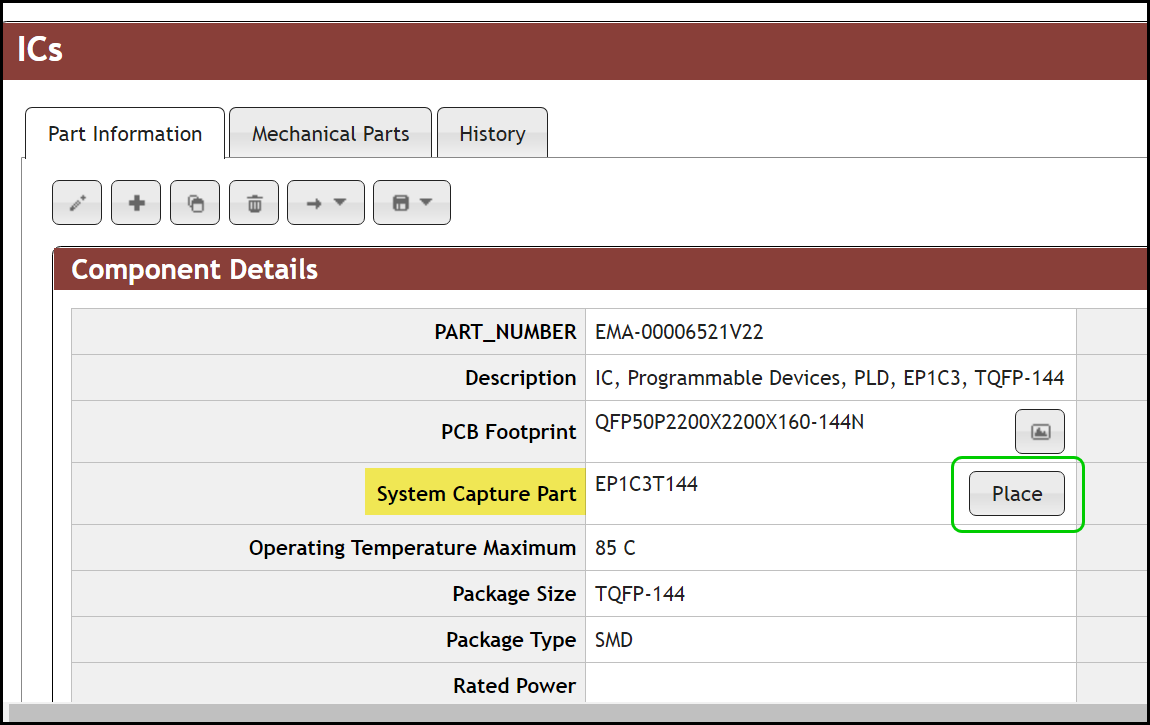The width and height of the screenshot is (1150, 725).
Task: Click the highlighted System Capture Part label
Action: tap(476, 494)
